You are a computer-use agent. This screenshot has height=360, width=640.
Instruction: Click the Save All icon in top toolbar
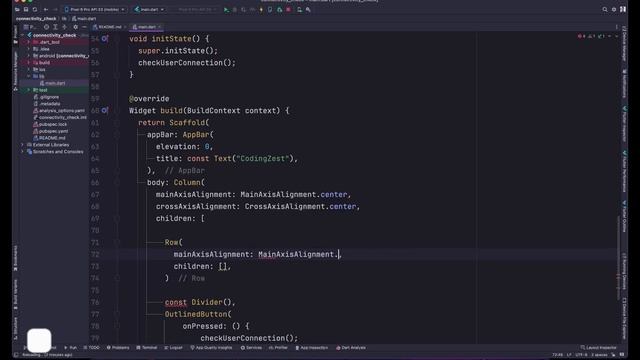pyautogui.click(x=26, y=9)
